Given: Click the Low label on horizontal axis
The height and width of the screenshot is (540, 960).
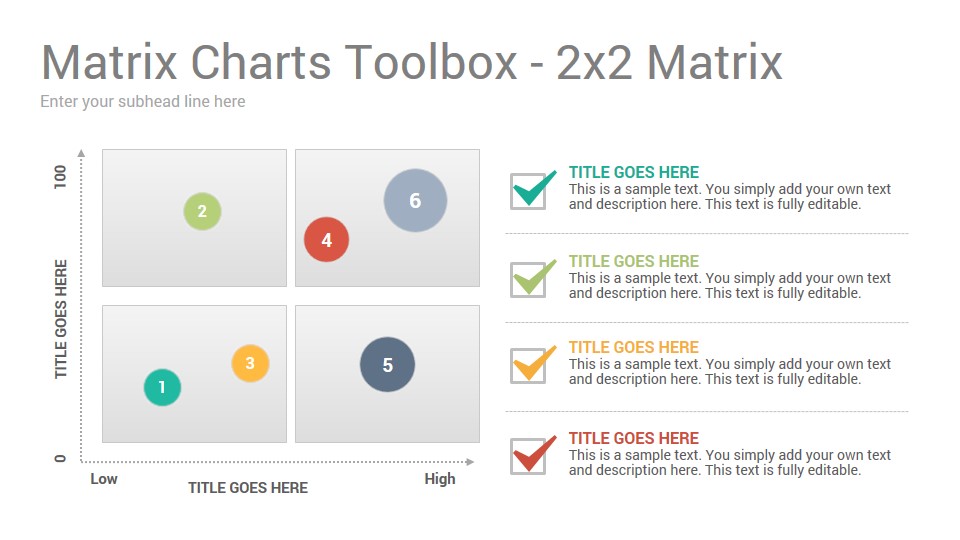Looking at the screenshot, I should coord(104,479).
